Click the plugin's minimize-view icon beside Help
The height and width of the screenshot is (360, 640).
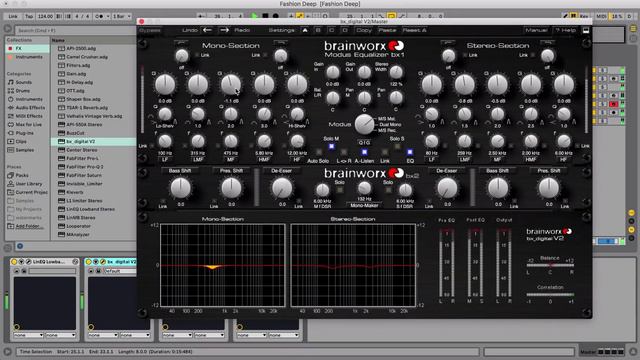[x=586, y=30]
